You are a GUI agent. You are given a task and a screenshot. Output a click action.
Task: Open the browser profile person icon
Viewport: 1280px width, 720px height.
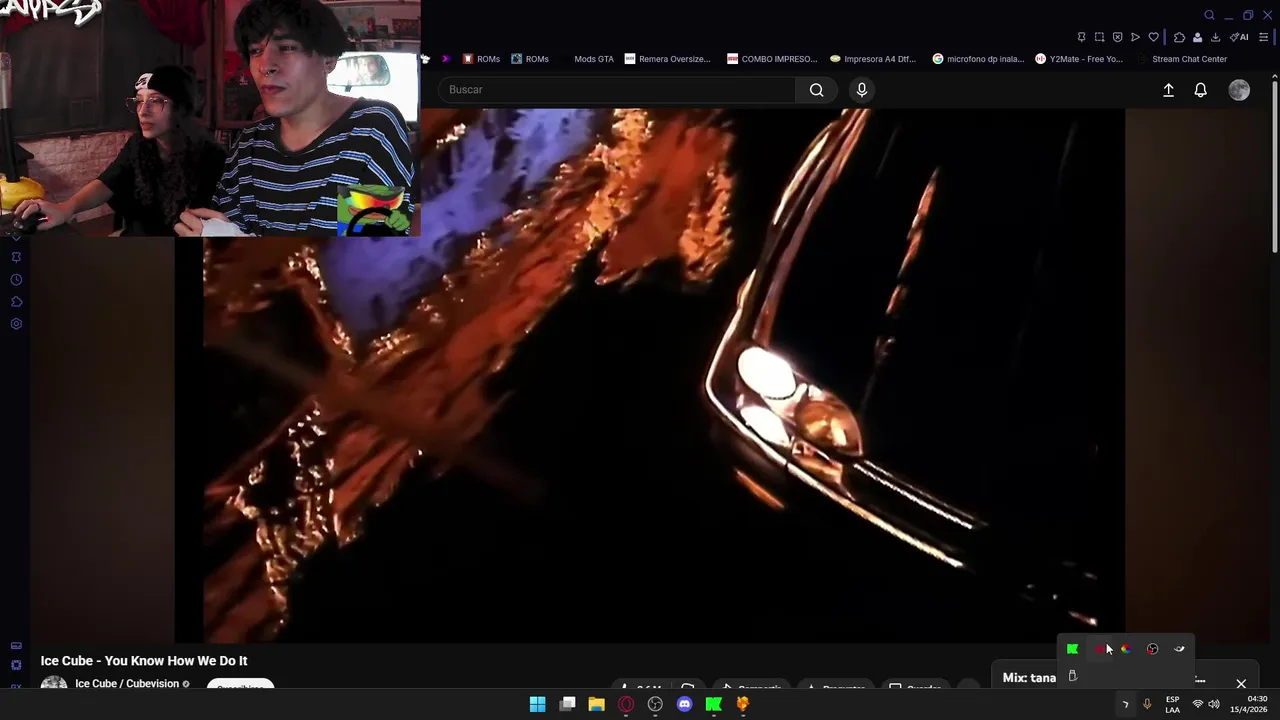pyautogui.click(x=1197, y=37)
